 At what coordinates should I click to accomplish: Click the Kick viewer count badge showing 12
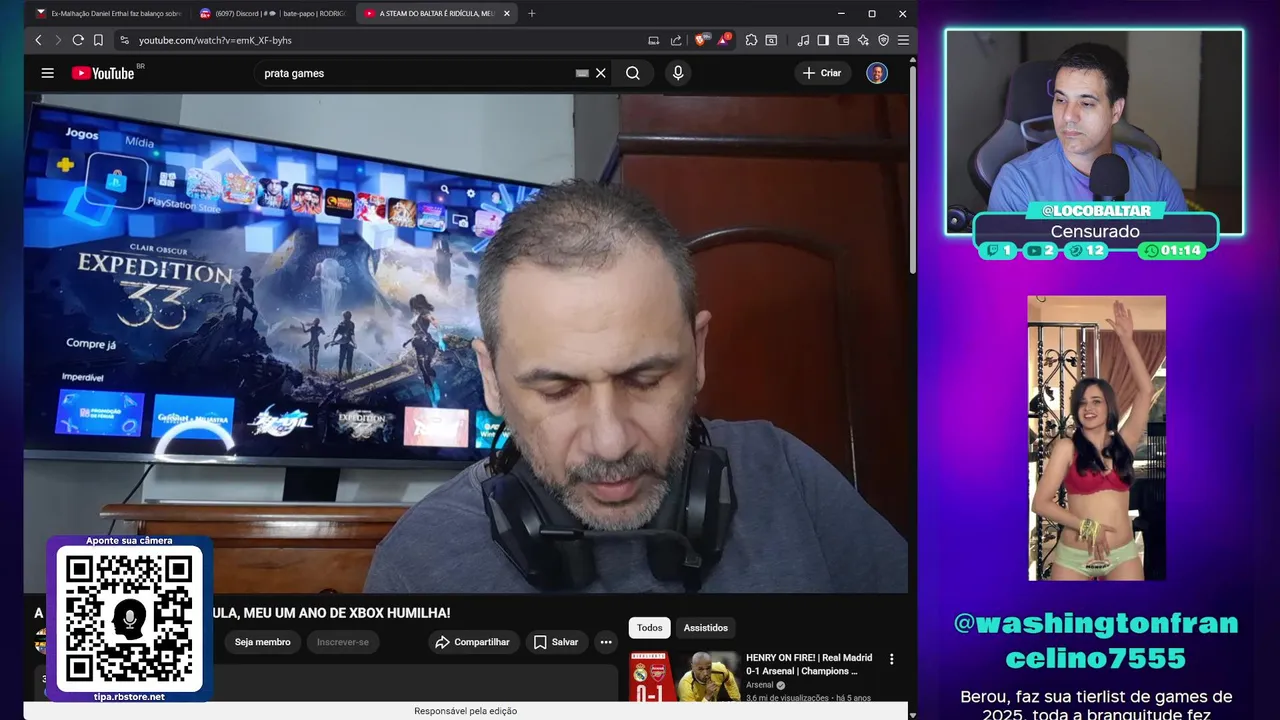[1086, 251]
